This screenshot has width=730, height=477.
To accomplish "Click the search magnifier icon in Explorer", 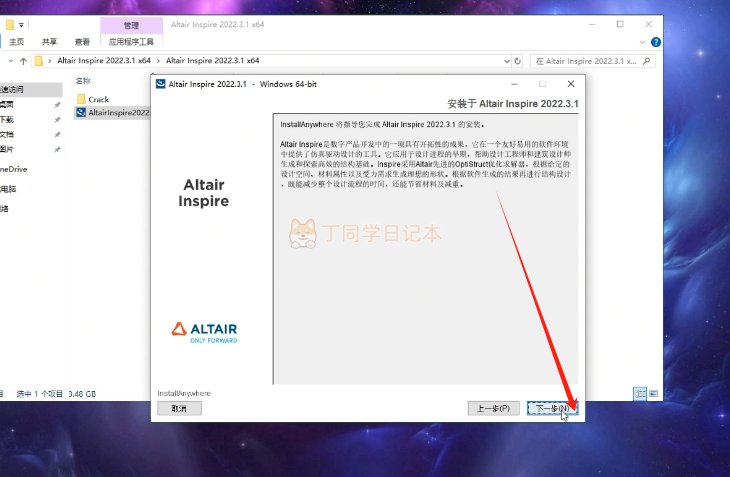I will tap(647, 61).
